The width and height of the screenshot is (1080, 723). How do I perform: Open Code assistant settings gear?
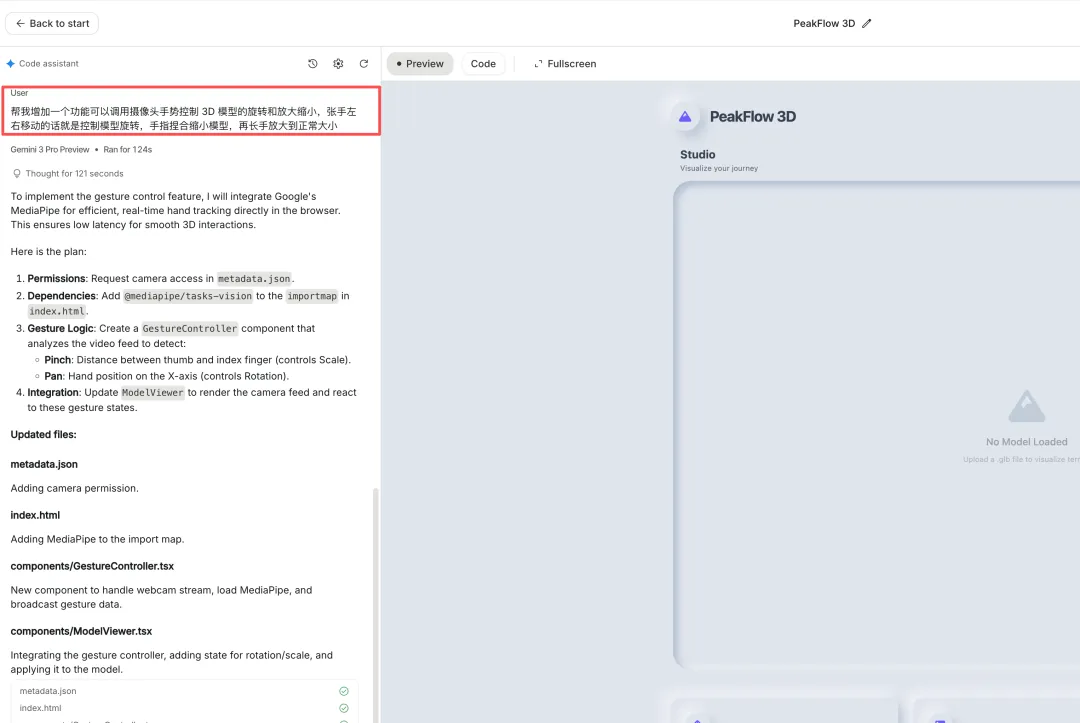point(338,64)
